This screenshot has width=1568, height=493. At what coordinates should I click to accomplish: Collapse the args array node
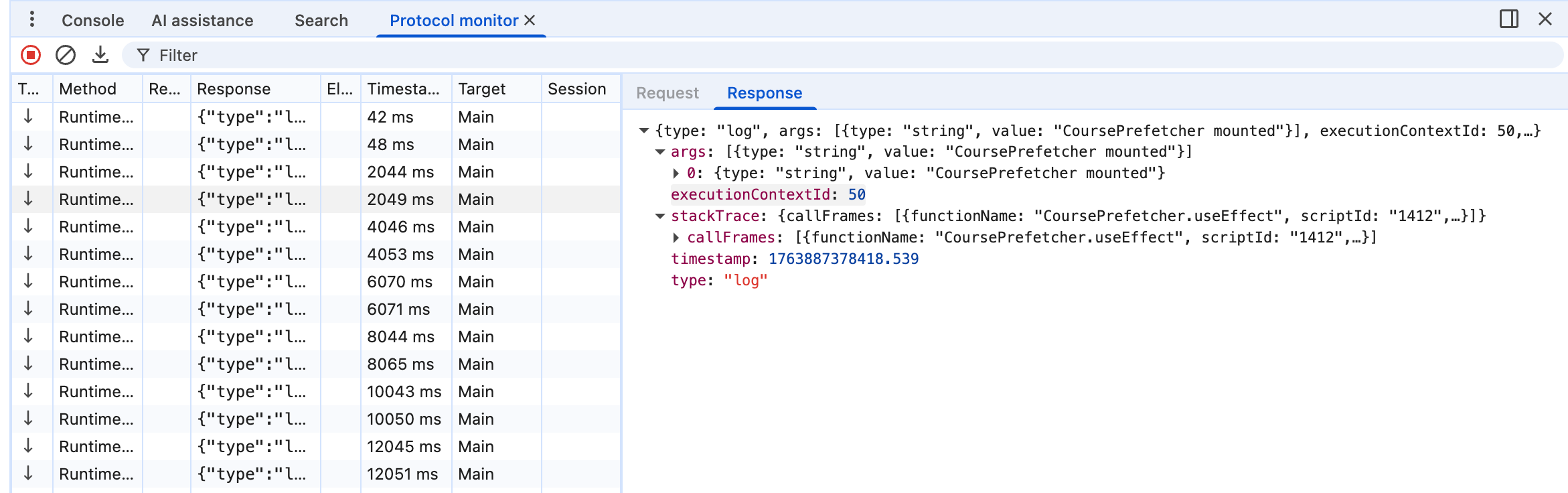(x=660, y=152)
